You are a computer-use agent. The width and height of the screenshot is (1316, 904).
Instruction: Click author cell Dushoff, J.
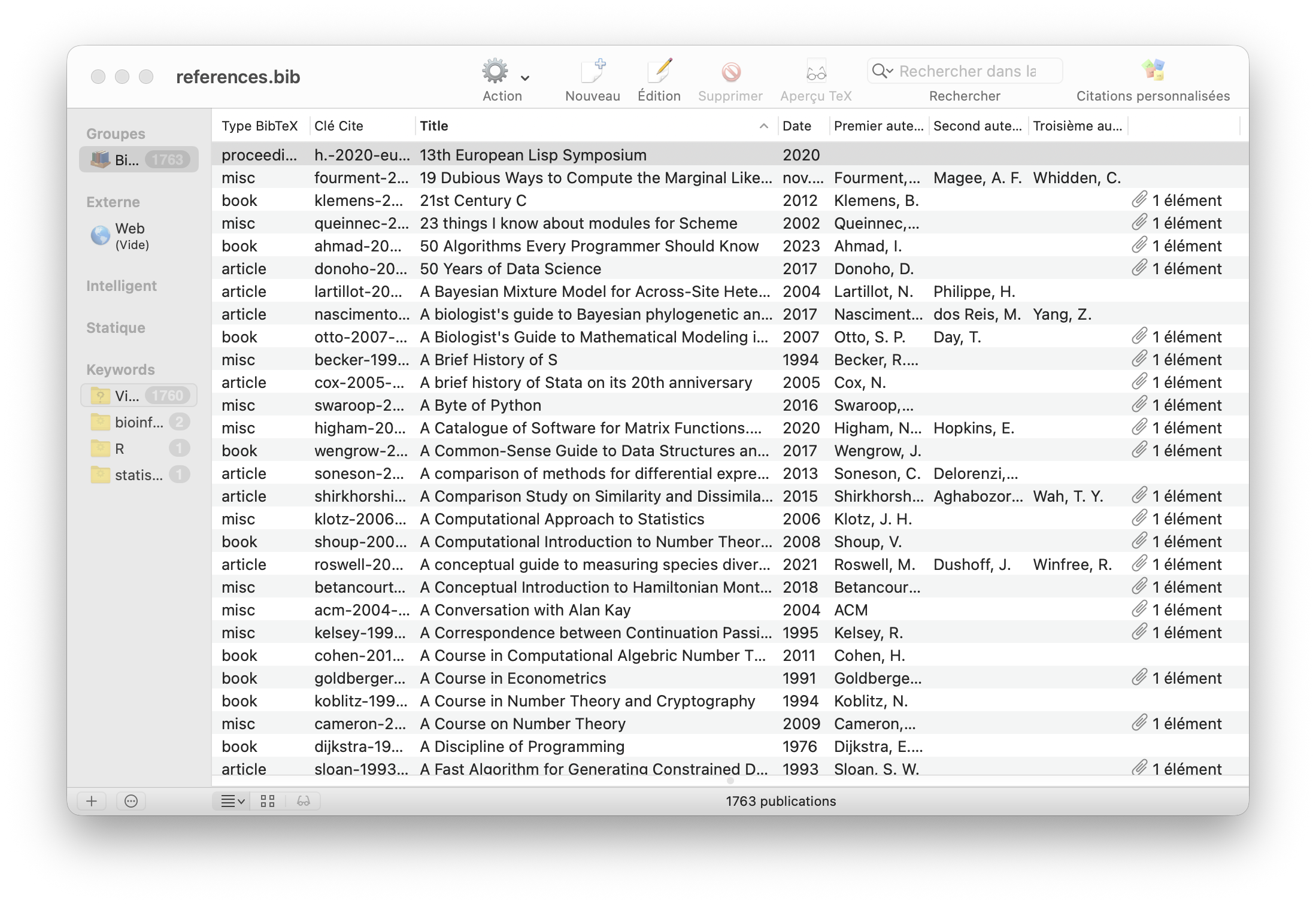[972, 565]
